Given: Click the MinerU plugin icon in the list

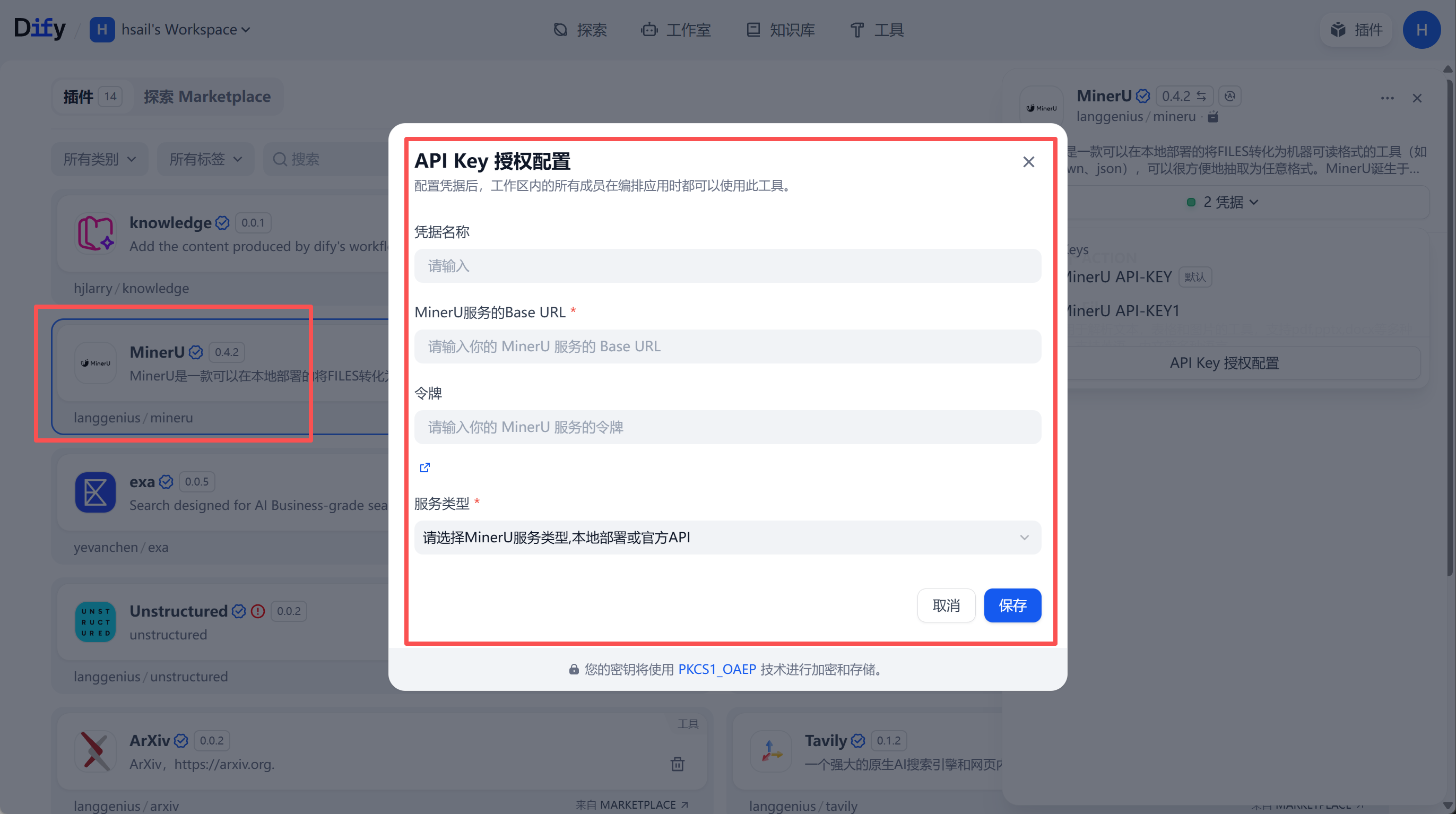Looking at the screenshot, I should 96,363.
